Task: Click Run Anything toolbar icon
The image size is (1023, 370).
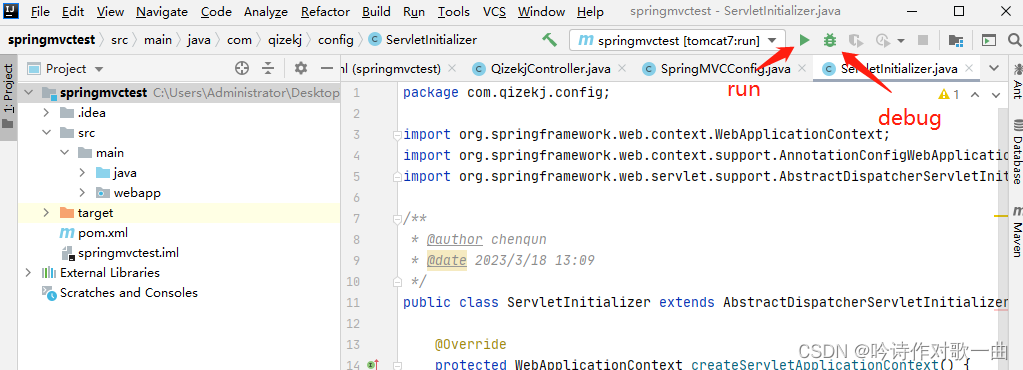Action: point(989,40)
